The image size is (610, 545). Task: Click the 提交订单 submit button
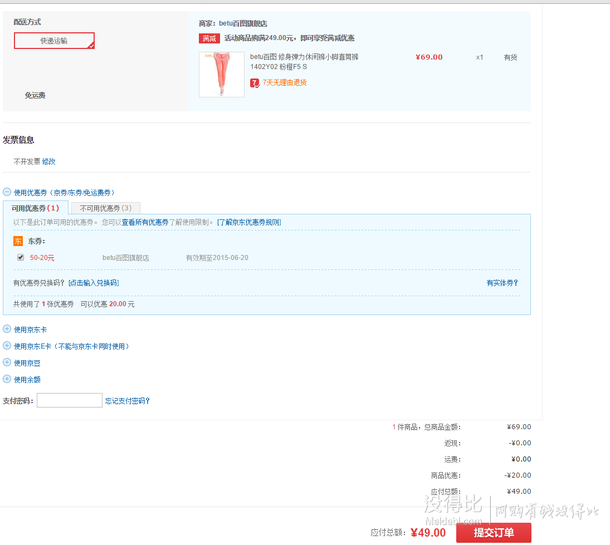493,533
